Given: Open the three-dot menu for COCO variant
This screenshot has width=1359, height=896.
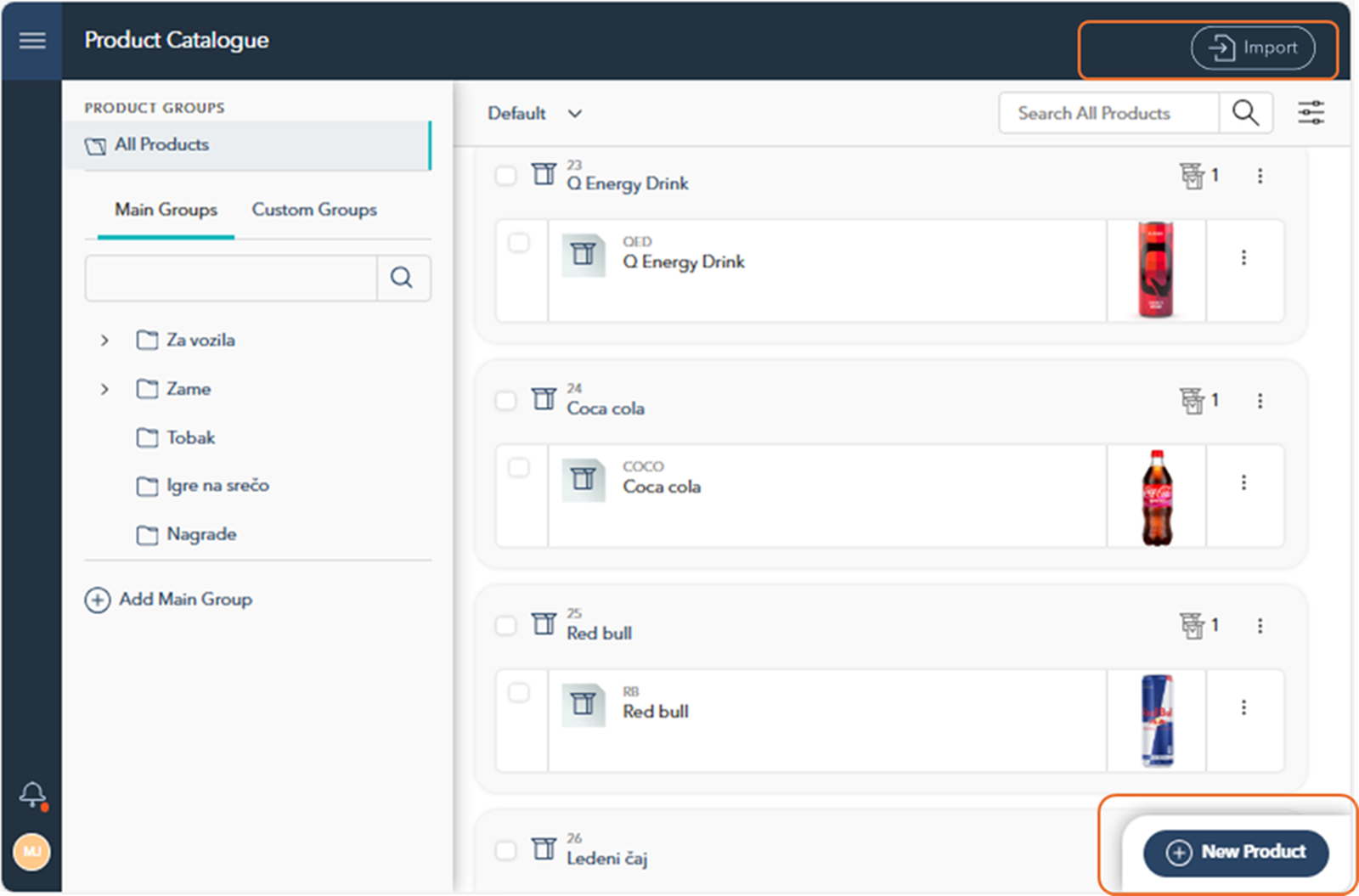Looking at the screenshot, I should 1243,482.
